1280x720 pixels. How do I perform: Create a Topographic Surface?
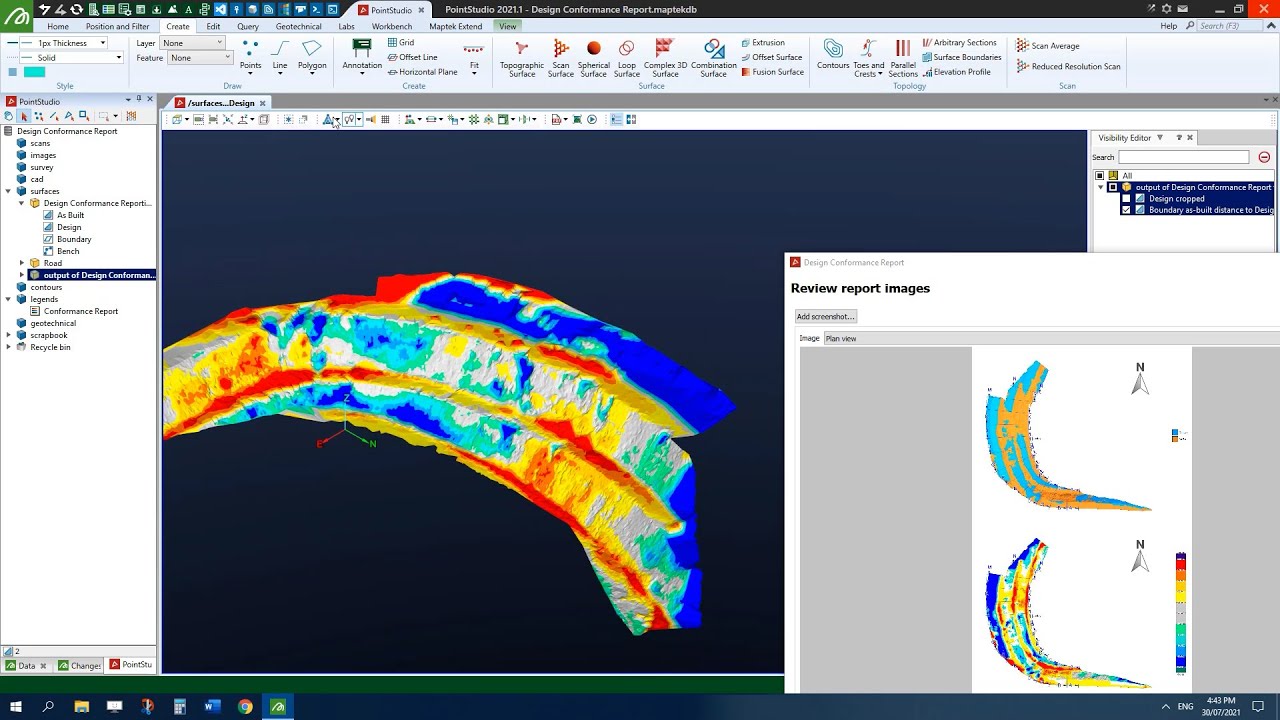(x=521, y=58)
